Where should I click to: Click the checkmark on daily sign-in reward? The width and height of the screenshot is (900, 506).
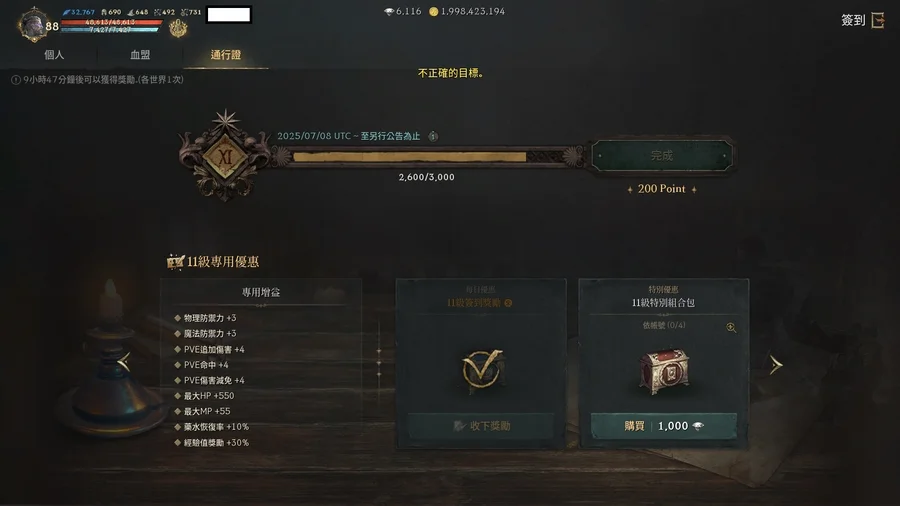coord(482,369)
